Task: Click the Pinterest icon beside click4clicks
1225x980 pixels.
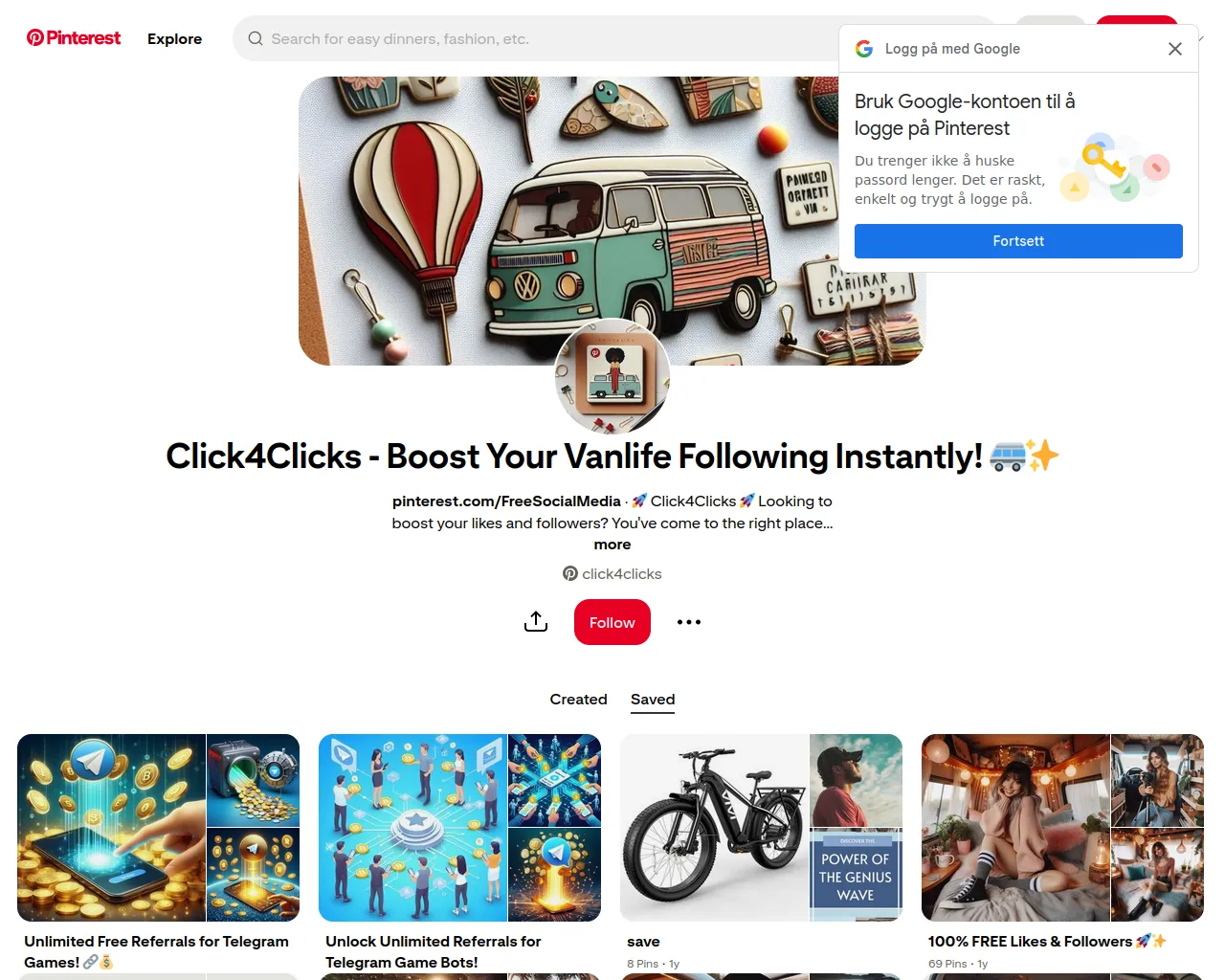Action: pos(570,574)
